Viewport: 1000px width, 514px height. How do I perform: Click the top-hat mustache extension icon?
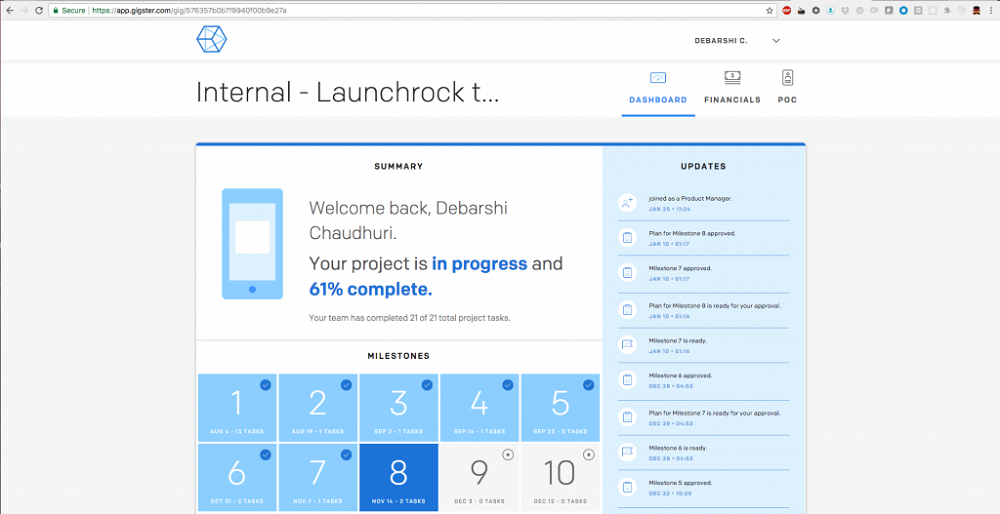coord(976,11)
